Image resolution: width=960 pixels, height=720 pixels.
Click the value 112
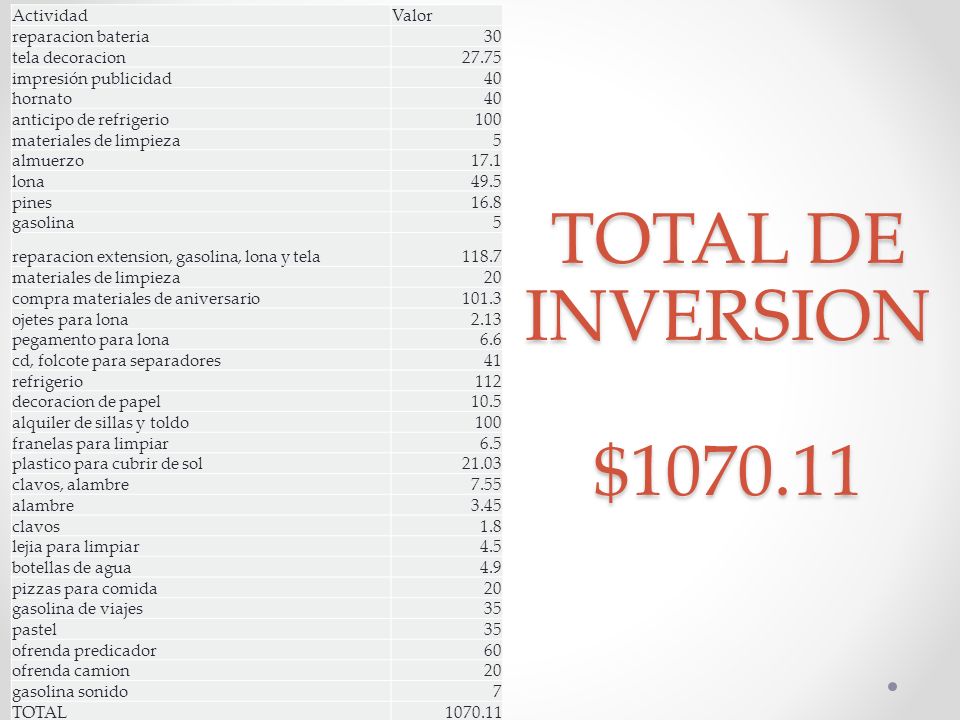coord(488,381)
